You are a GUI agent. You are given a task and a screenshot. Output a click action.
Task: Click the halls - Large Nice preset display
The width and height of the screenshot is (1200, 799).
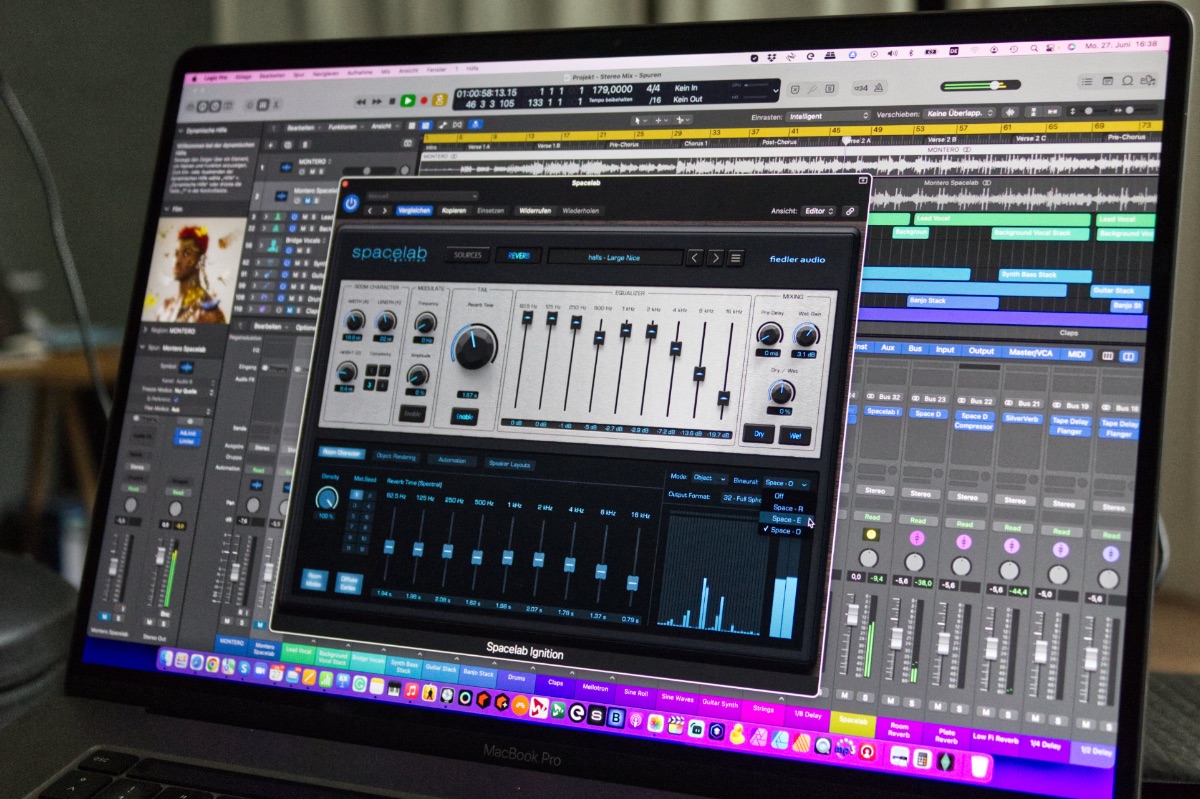click(614, 256)
